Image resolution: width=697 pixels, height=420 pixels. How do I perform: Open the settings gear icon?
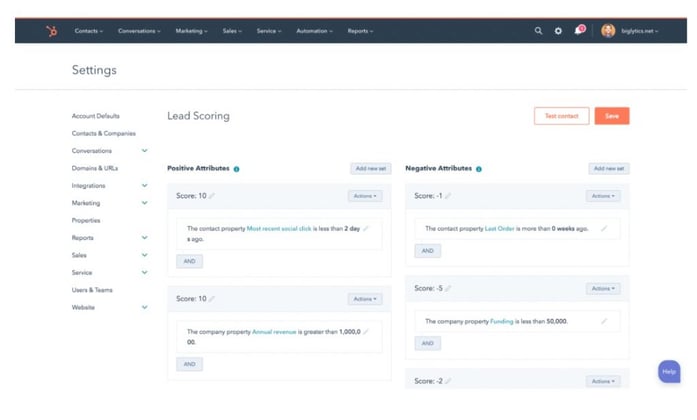[558, 31]
